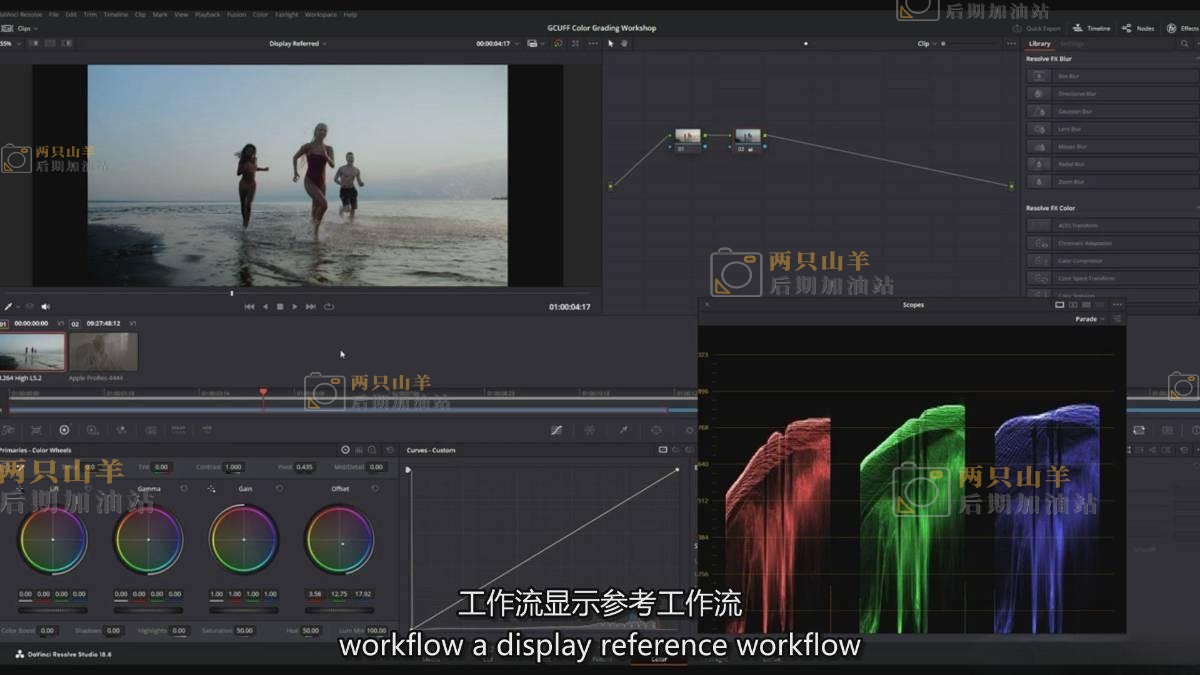The height and width of the screenshot is (675, 1200).
Task: Open the Color Wheels primaries palette icon
Action: 64,430
